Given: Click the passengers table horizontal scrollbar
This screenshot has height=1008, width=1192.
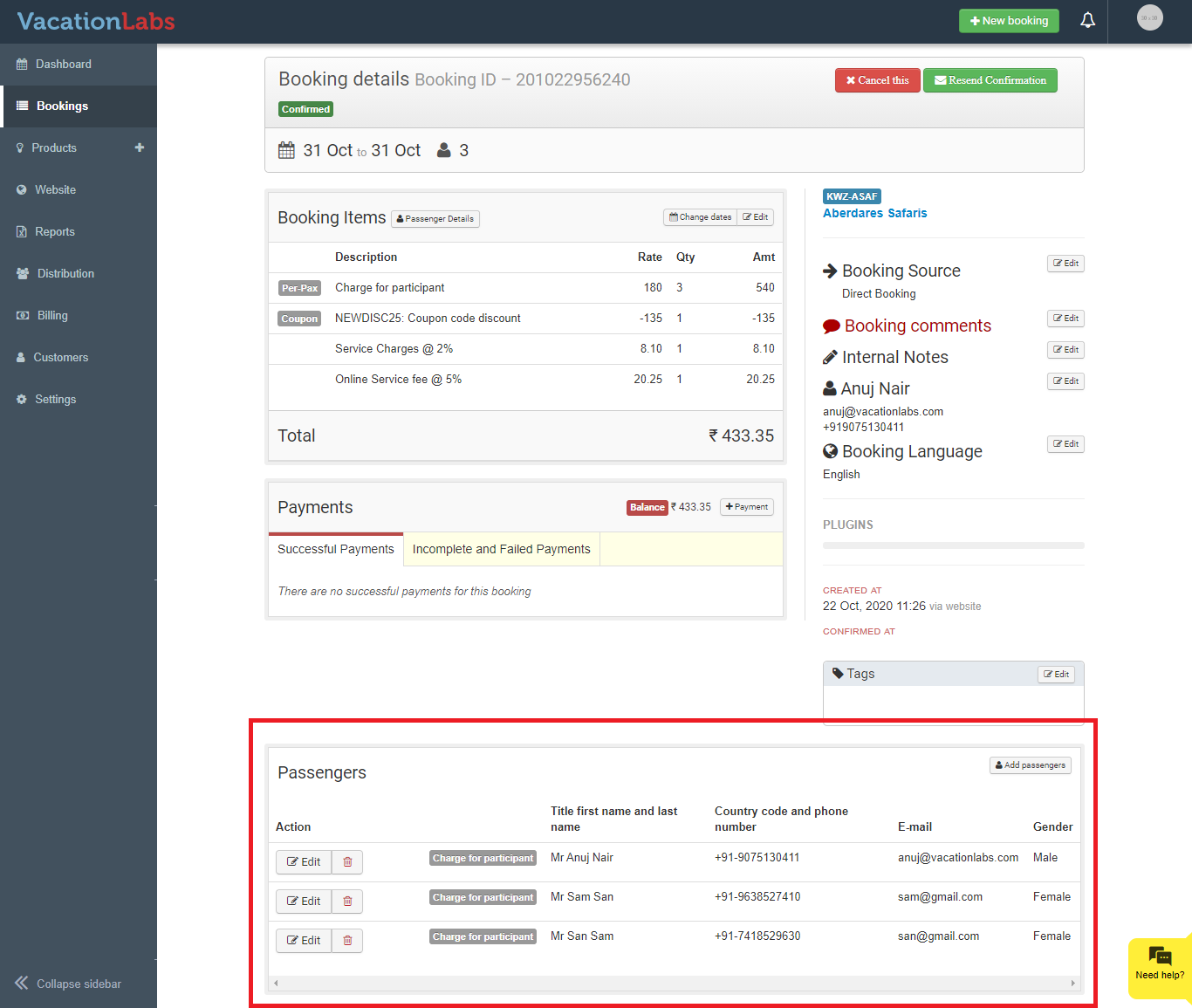Looking at the screenshot, I should pyautogui.click(x=674, y=983).
